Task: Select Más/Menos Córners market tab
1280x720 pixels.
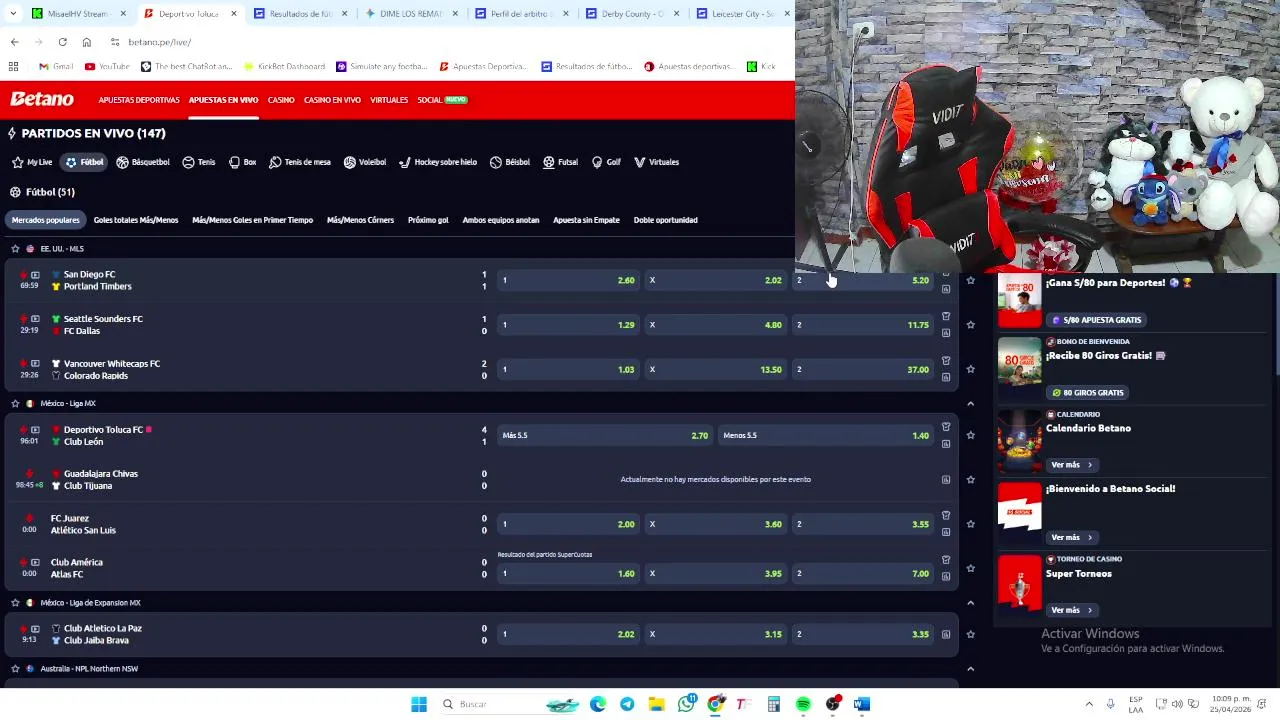Action: click(x=360, y=220)
